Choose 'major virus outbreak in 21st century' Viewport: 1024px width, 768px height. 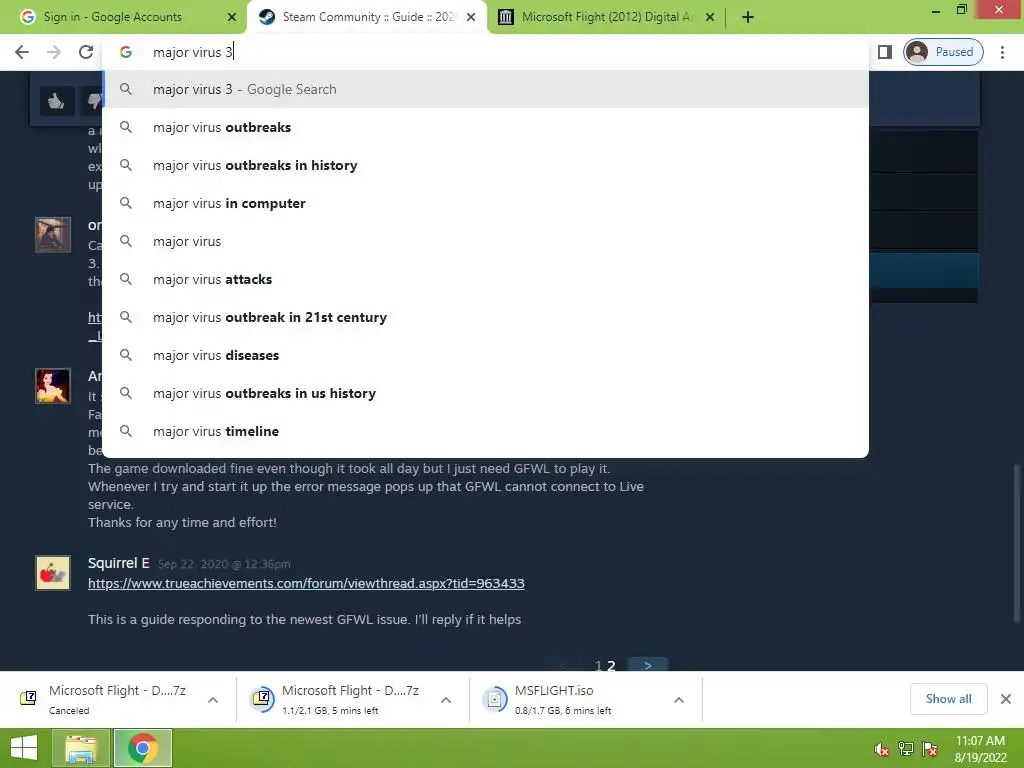point(485,317)
